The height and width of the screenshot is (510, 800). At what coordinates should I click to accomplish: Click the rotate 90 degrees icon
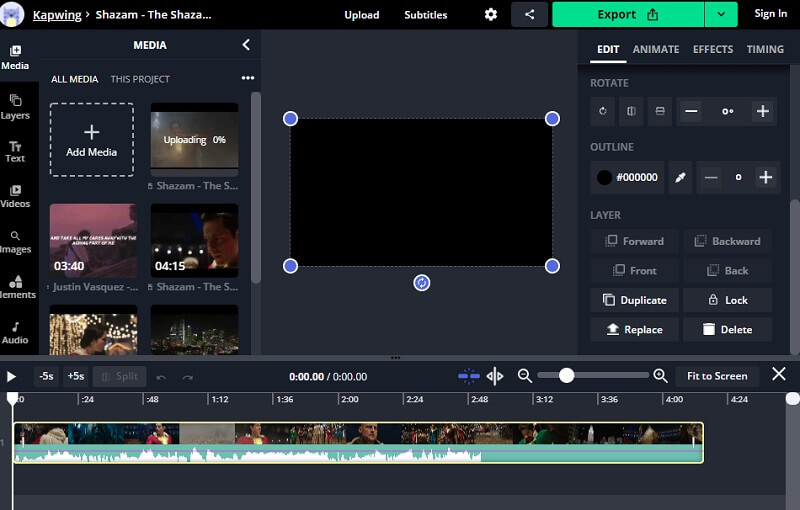click(602, 111)
